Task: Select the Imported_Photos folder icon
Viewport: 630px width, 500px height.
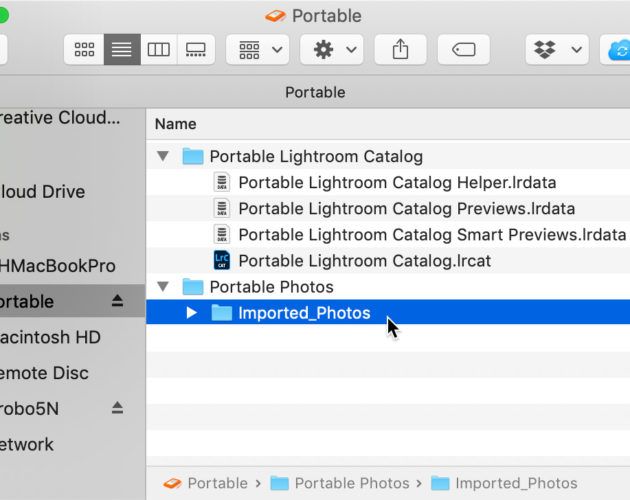Action: tap(222, 313)
